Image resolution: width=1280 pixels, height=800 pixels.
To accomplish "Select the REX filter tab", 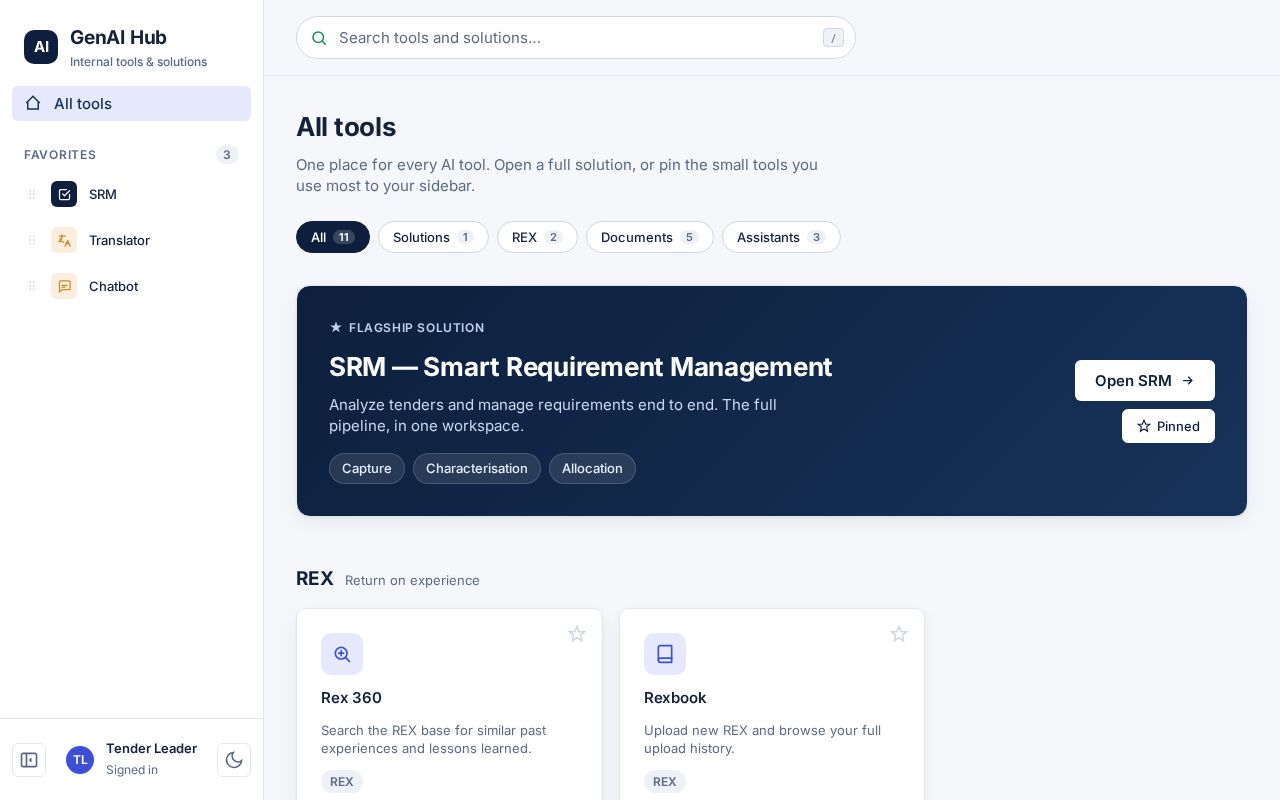I will tap(537, 237).
